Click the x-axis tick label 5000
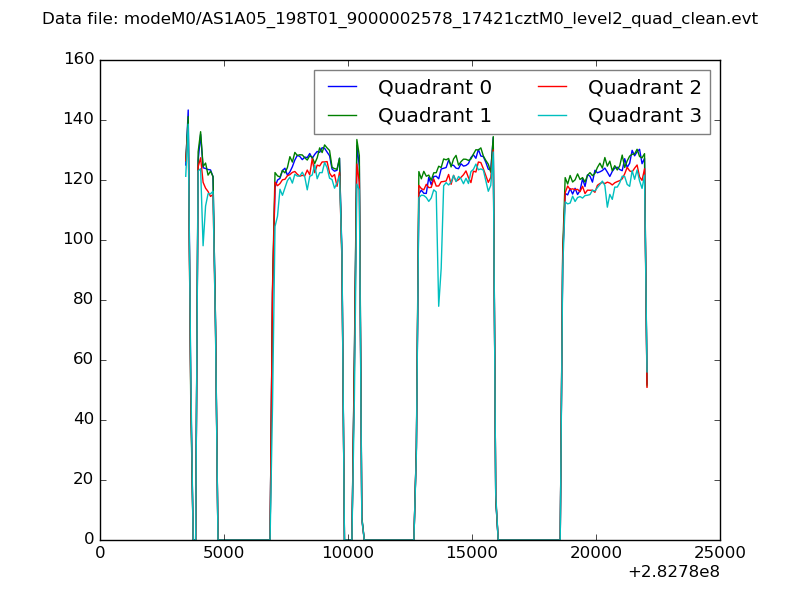Viewport: 800px width, 600px height. point(224,552)
